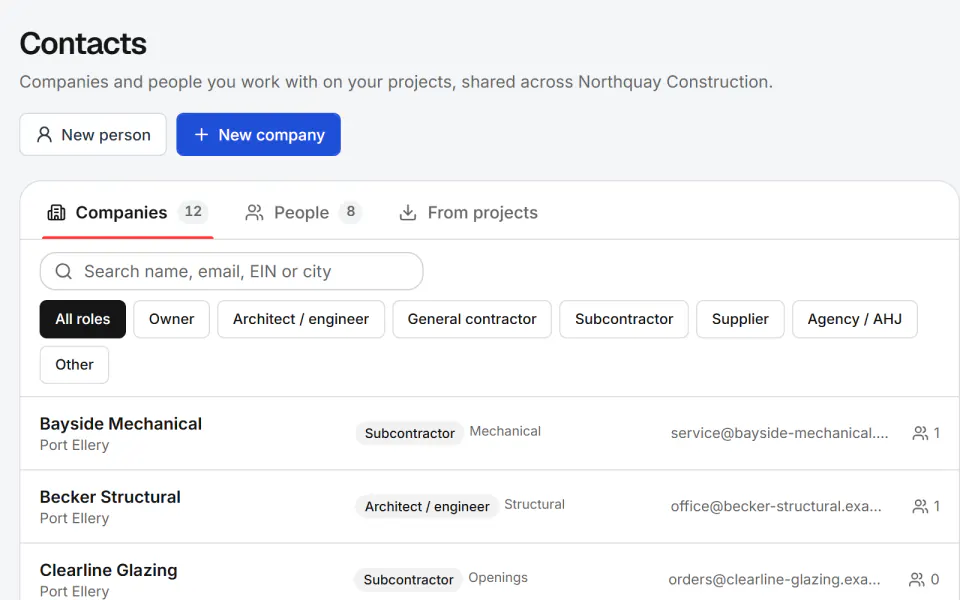Image resolution: width=960 pixels, height=600 pixels.
Task: Open the Companies tab
Action: pos(127,212)
